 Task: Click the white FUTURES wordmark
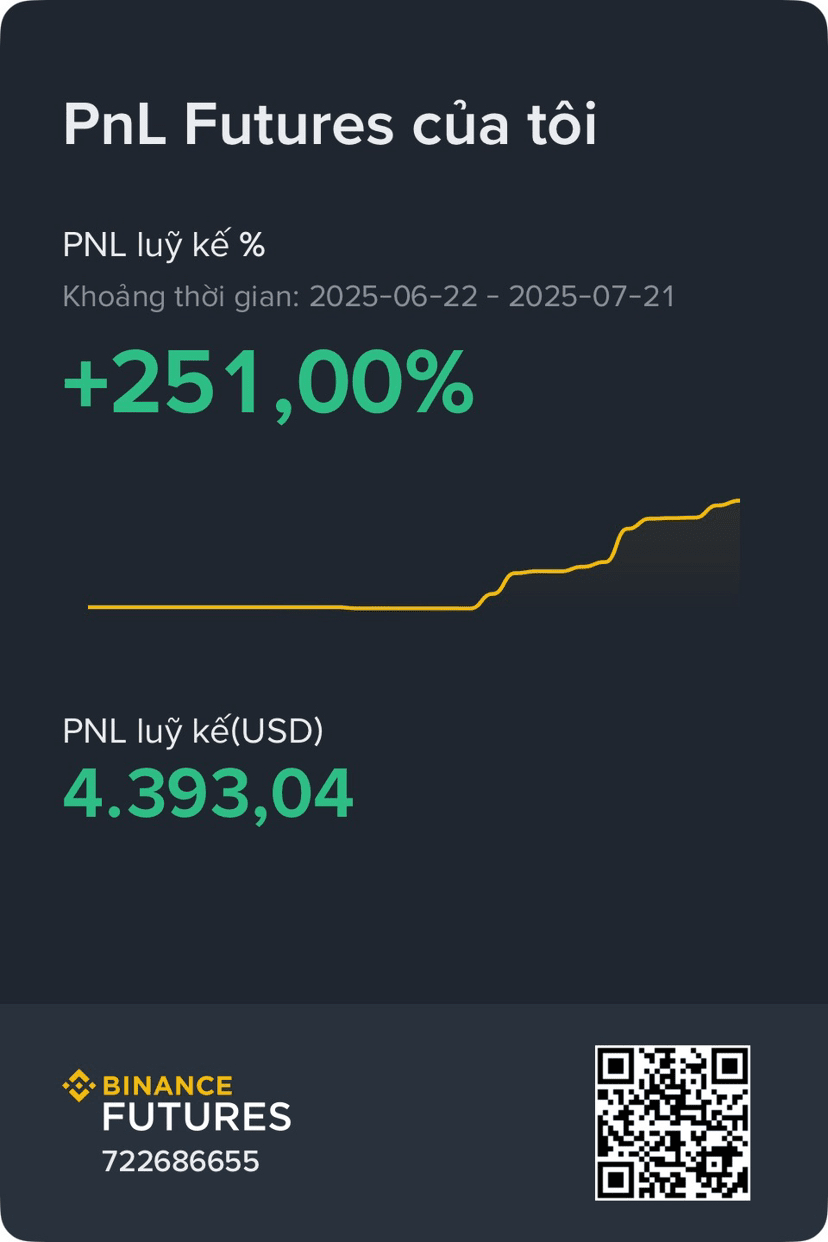tap(197, 1117)
